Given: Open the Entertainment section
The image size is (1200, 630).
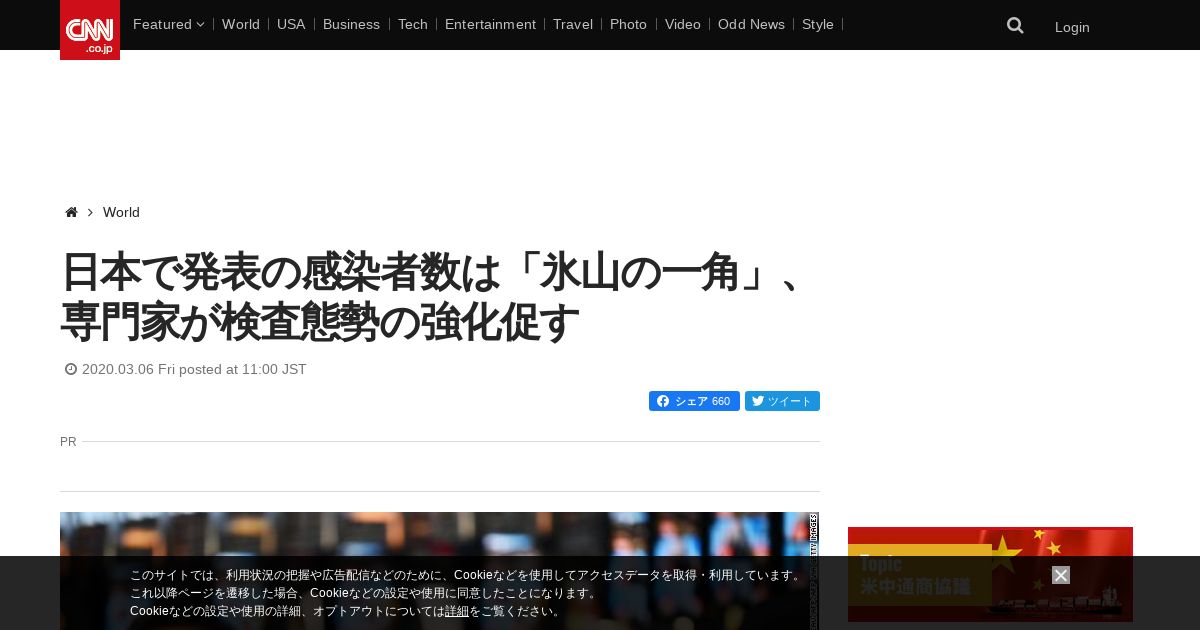Looking at the screenshot, I should [x=490, y=24].
